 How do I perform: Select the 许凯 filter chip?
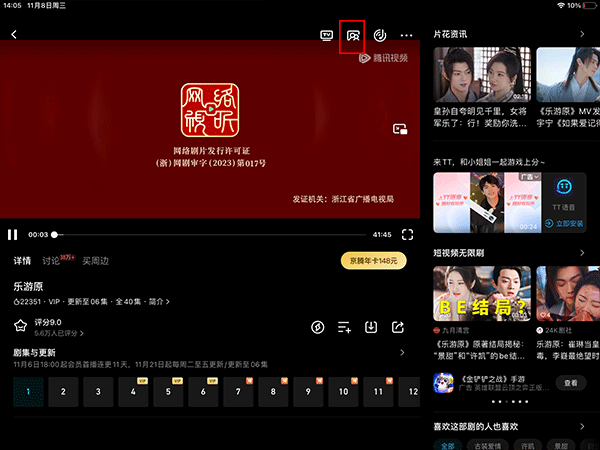[527, 445]
